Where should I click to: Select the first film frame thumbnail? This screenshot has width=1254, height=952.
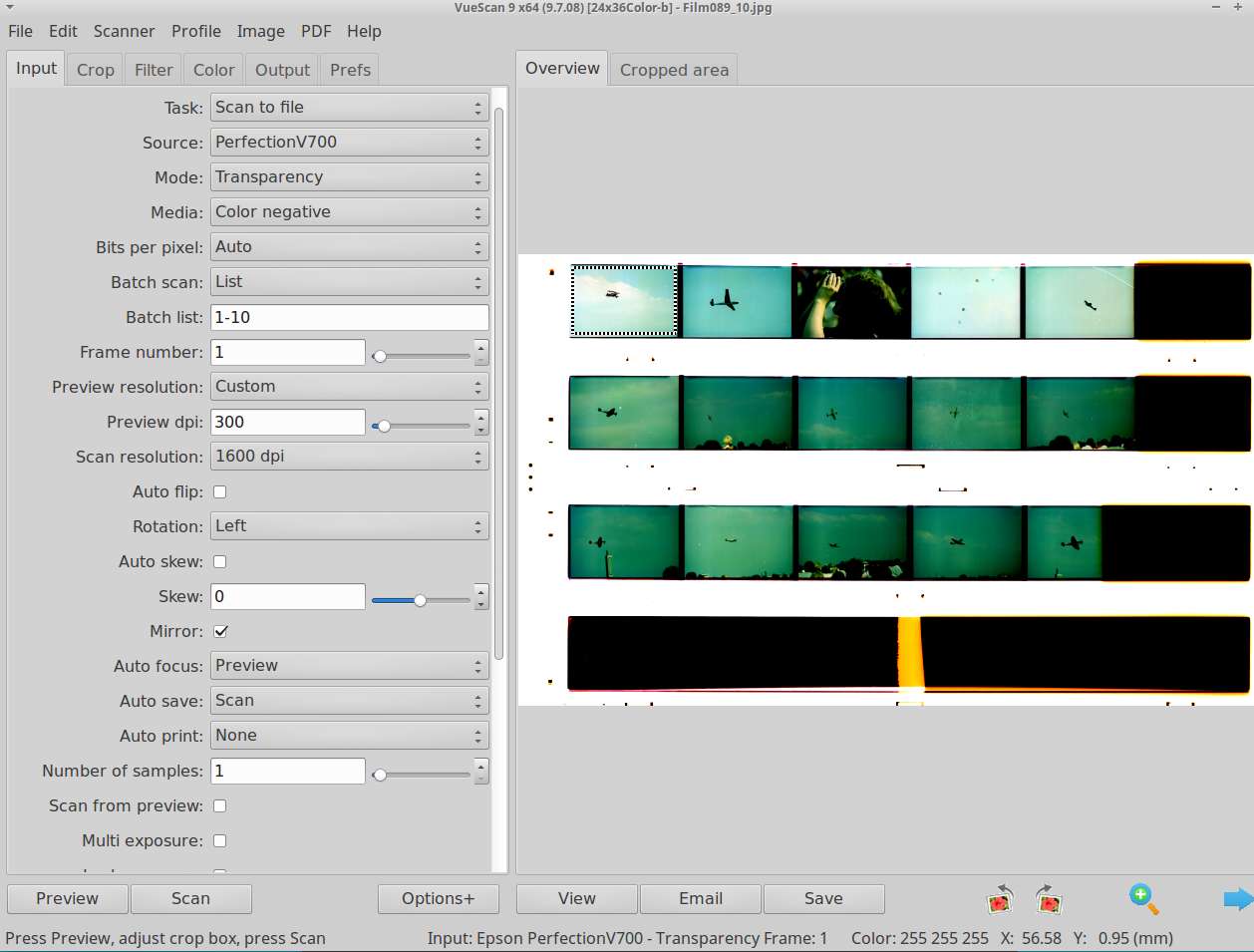(623, 300)
